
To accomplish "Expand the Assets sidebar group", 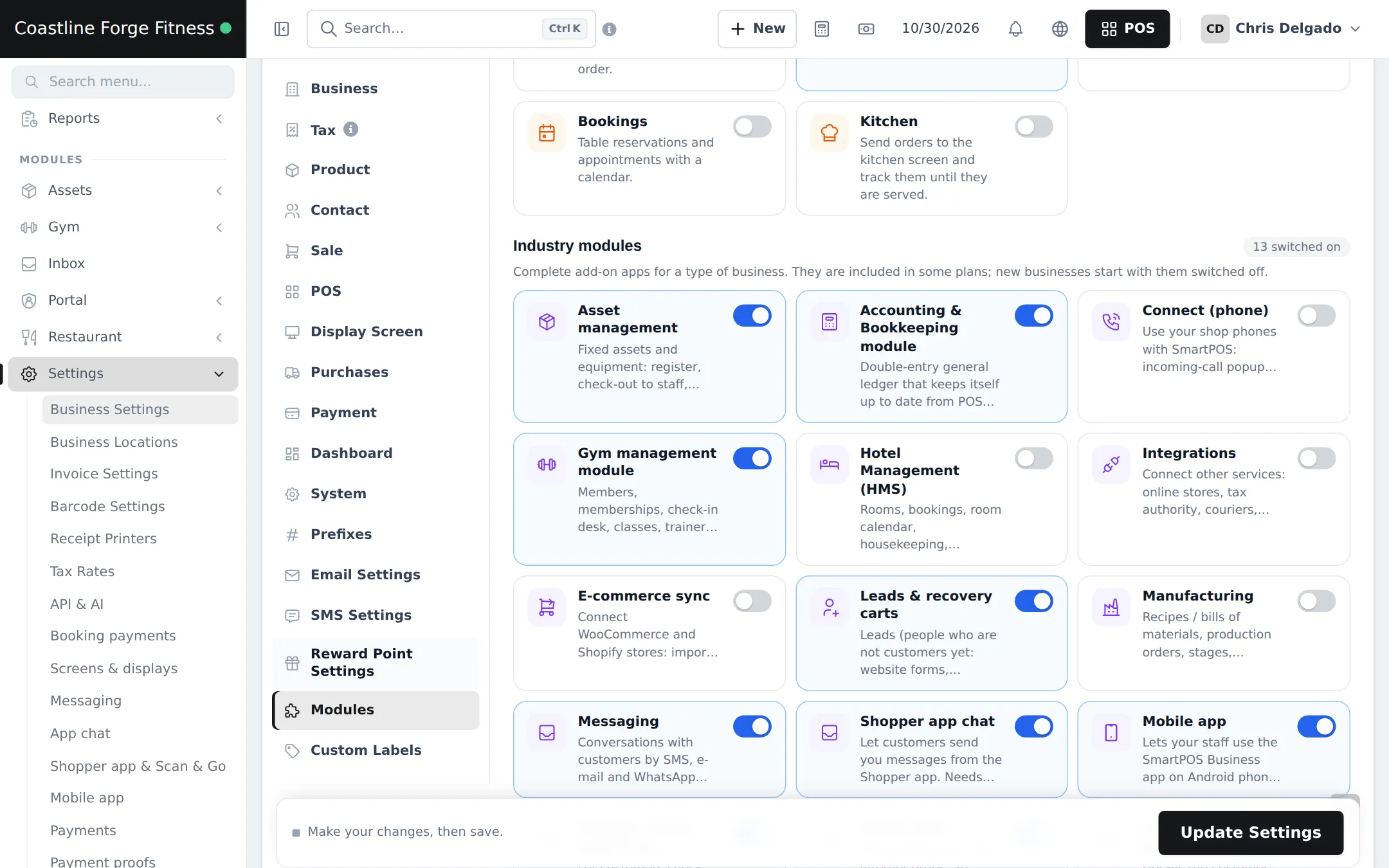I will 123,190.
